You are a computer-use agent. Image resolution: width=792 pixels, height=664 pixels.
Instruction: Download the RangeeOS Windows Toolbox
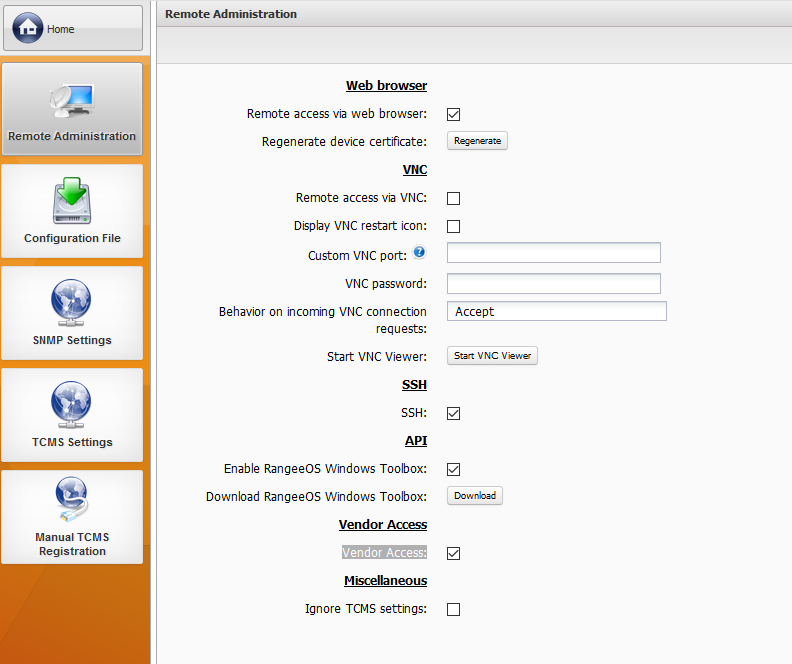tap(475, 496)
